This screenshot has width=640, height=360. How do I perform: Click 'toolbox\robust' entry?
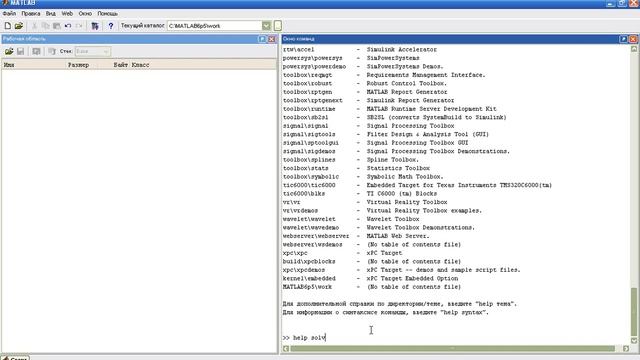307,83
